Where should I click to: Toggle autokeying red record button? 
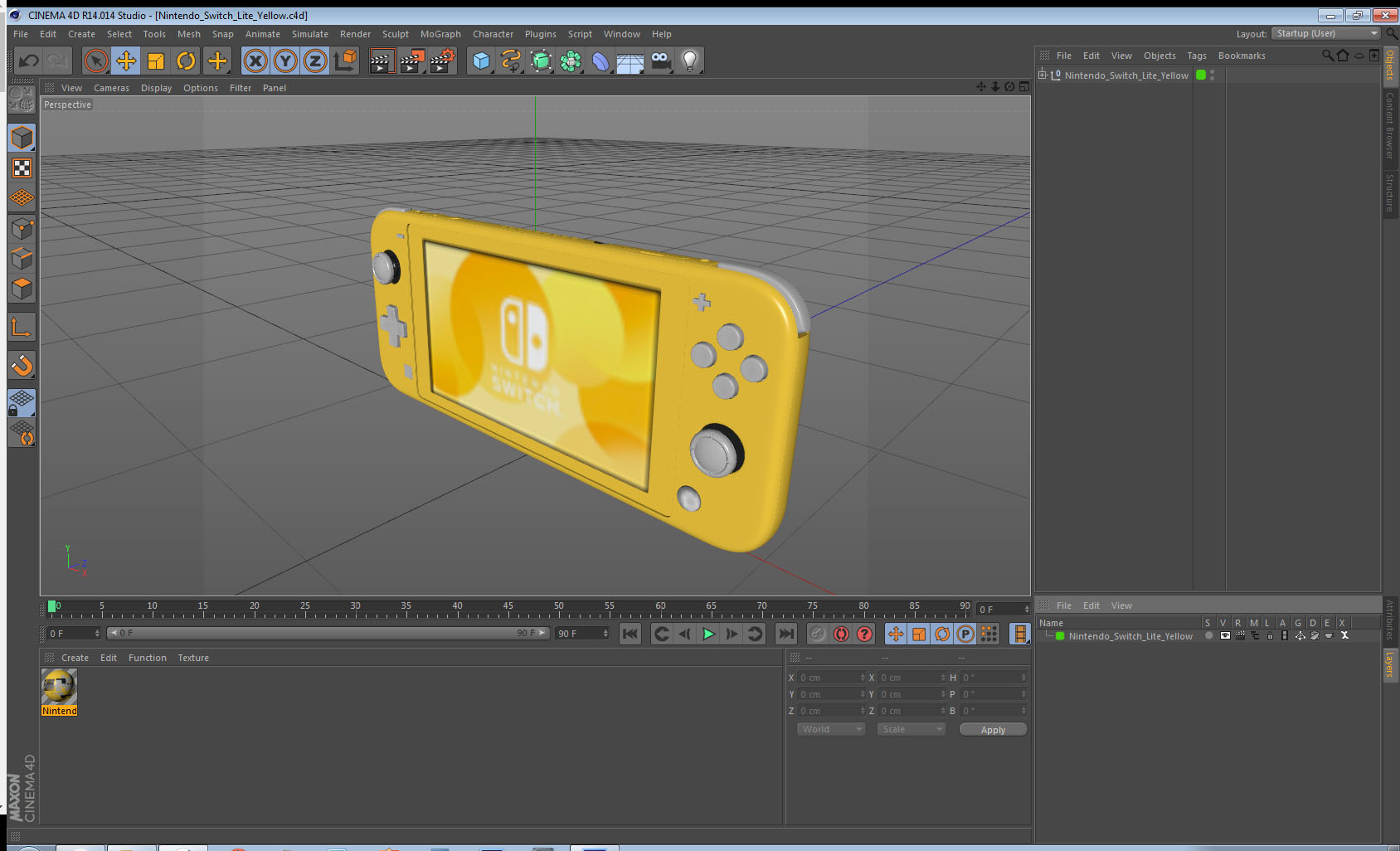[841, 634]
